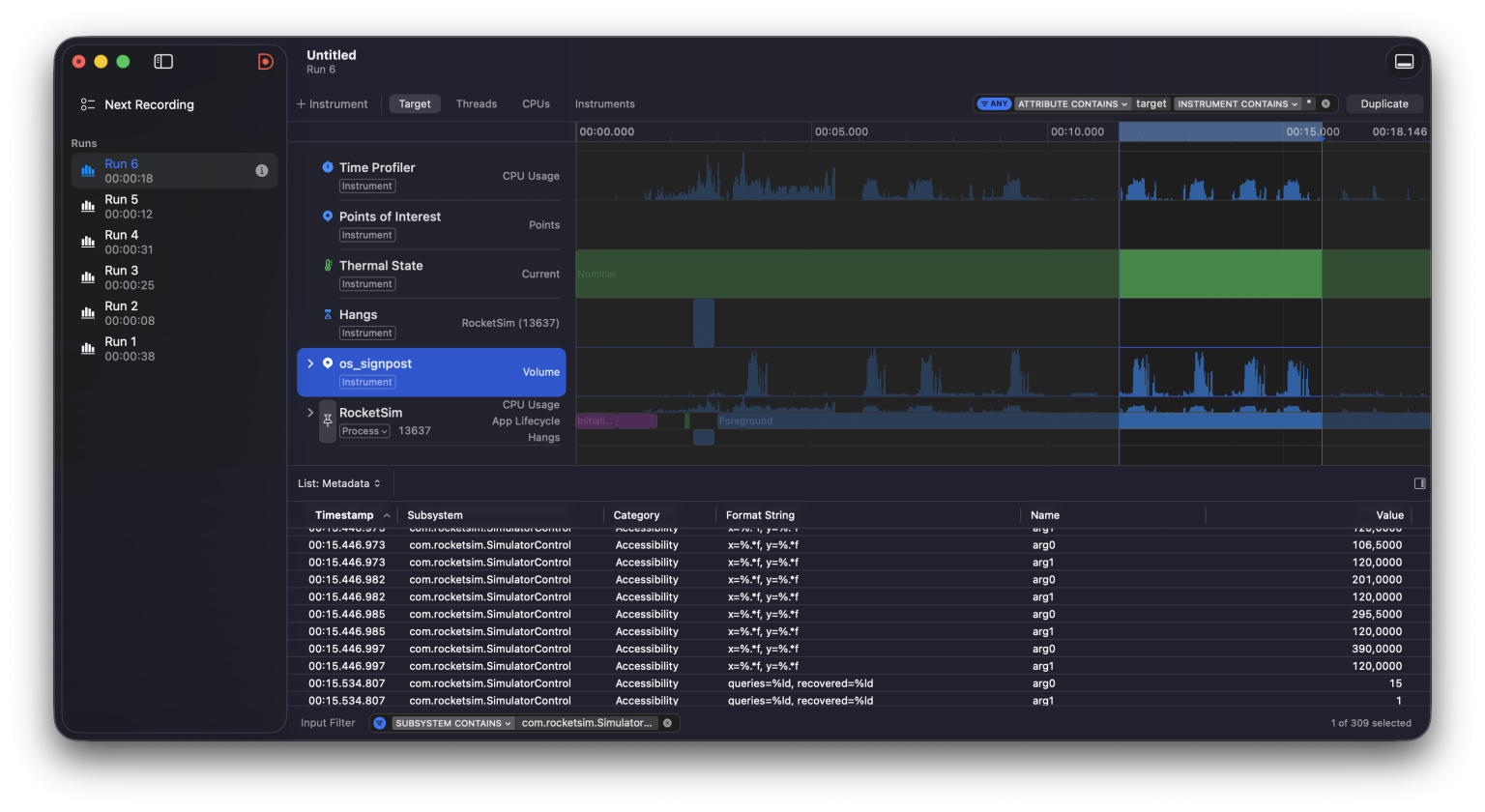Viewport: 1485px width, 812px height.
Task: Expand the os_signpost track
Action: (x=310, y=363)
